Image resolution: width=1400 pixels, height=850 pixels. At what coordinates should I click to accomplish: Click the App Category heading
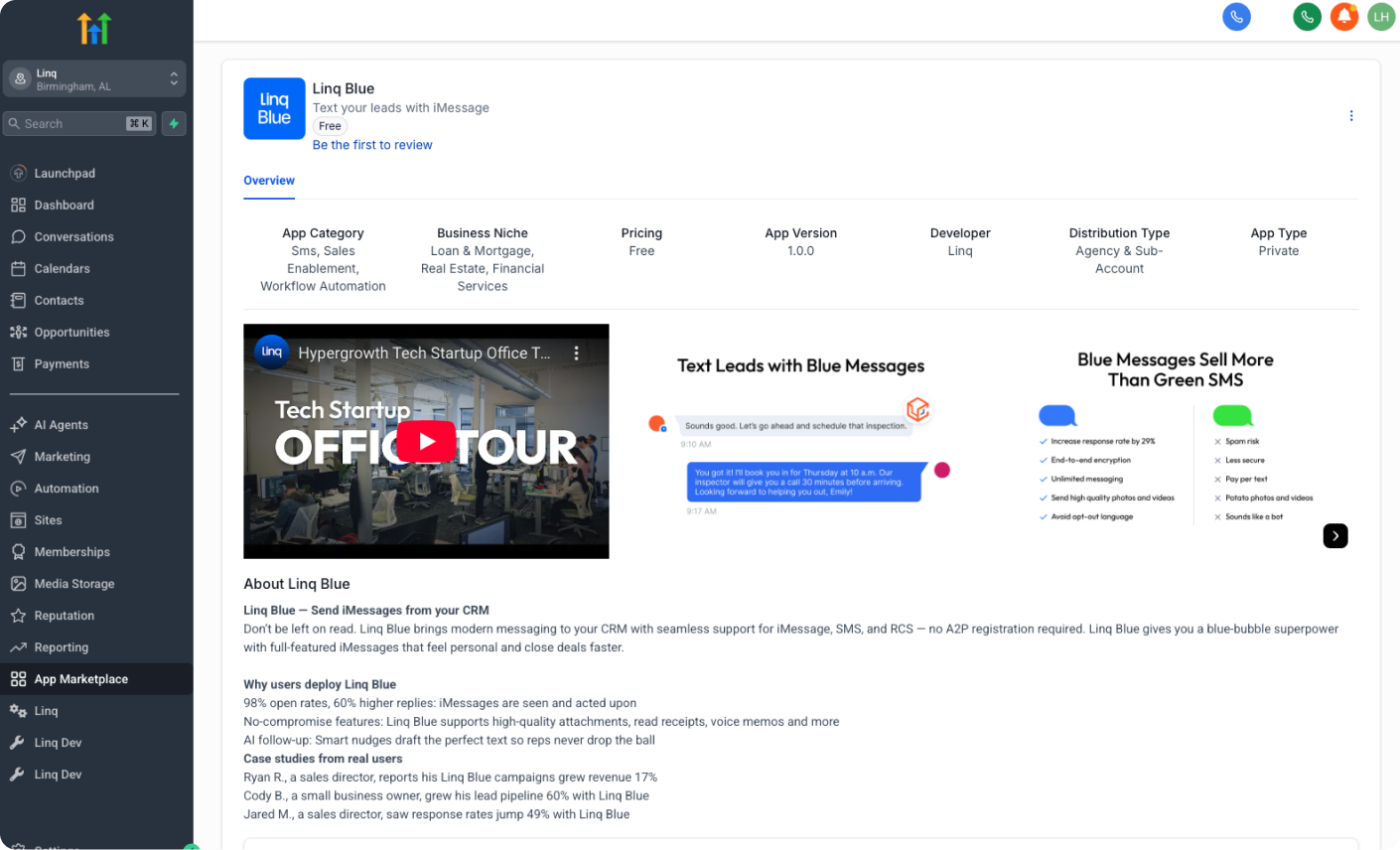(323, 233)
